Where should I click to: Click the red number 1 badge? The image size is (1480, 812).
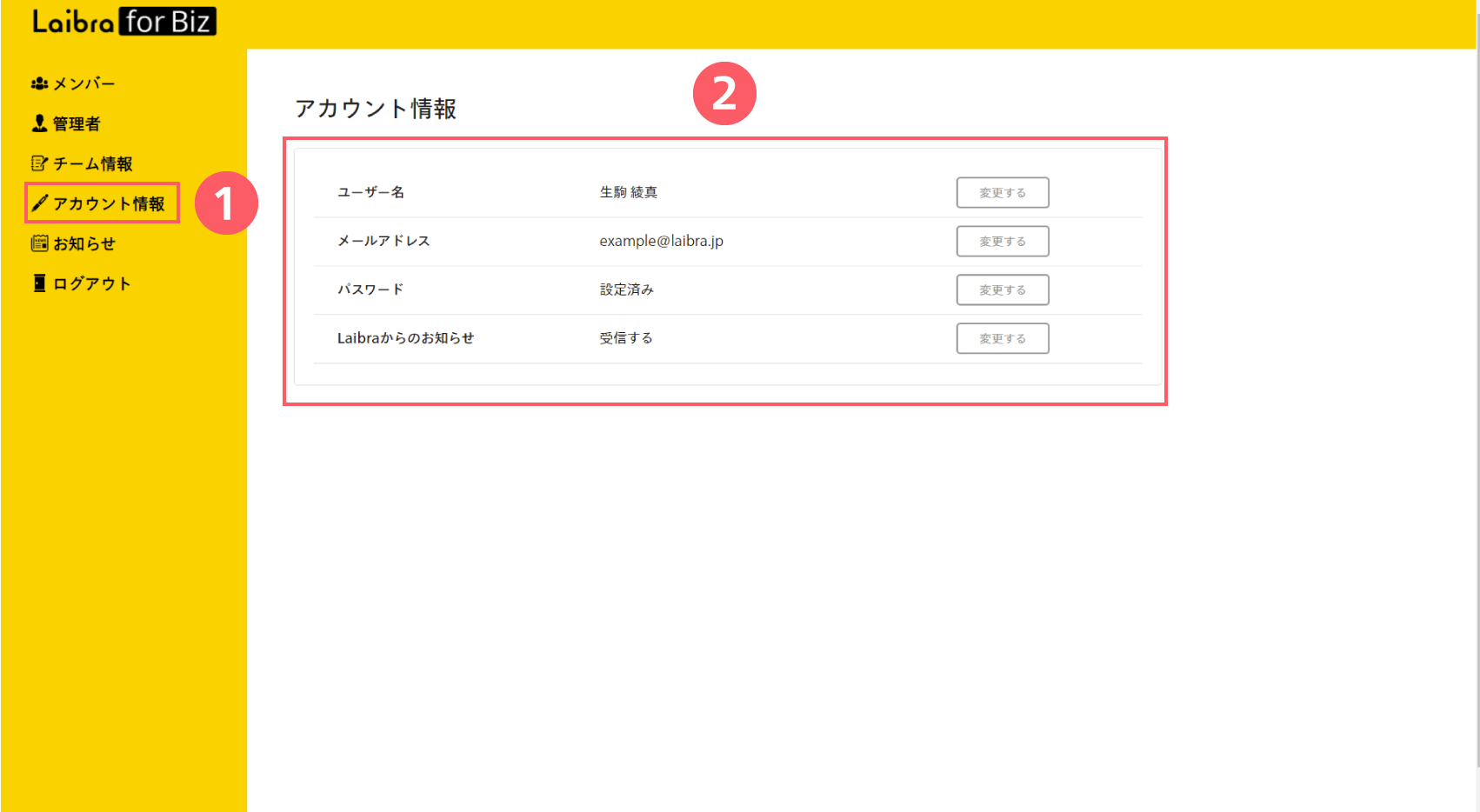pyautogui.click(x=226, y=203)
